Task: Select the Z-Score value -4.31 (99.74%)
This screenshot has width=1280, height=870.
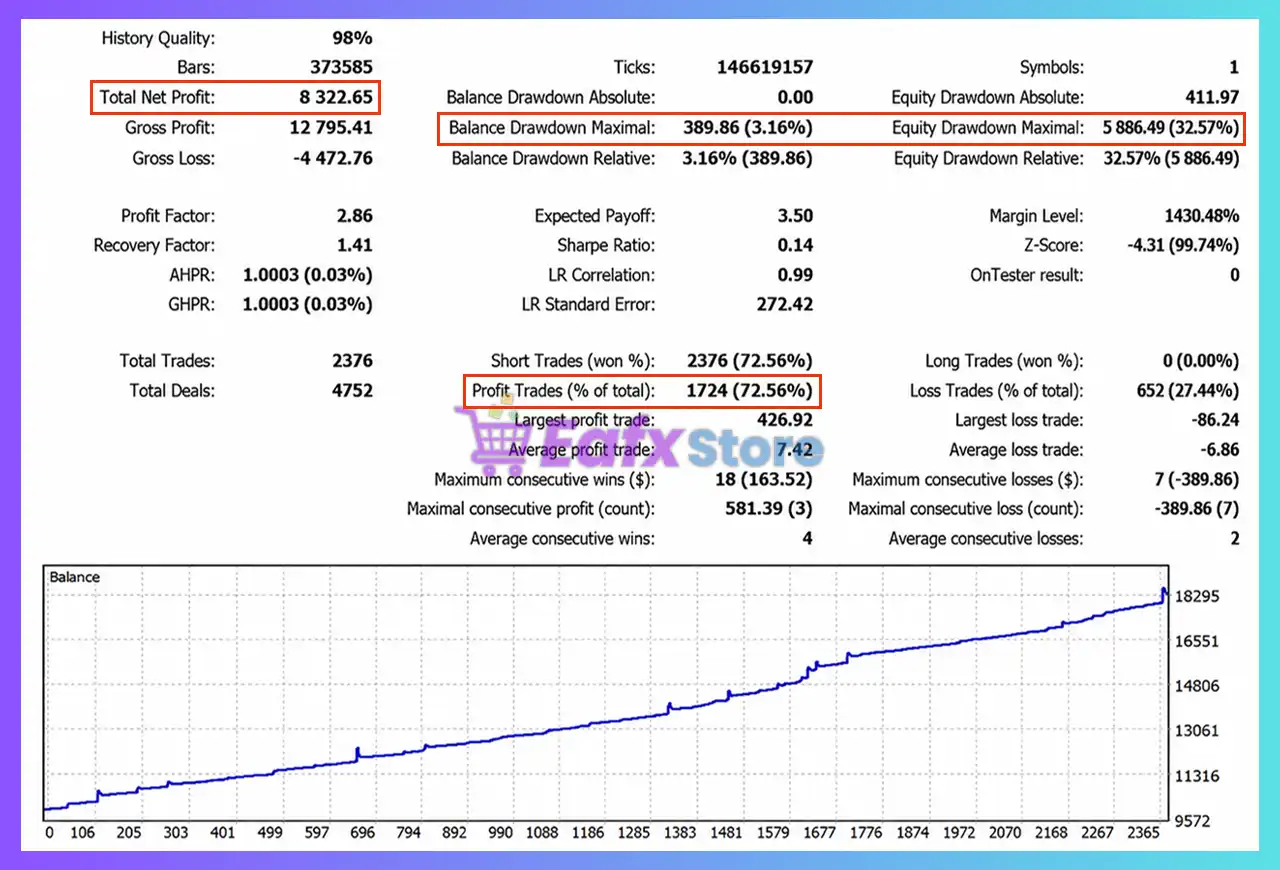Action: pos(1181,245)
